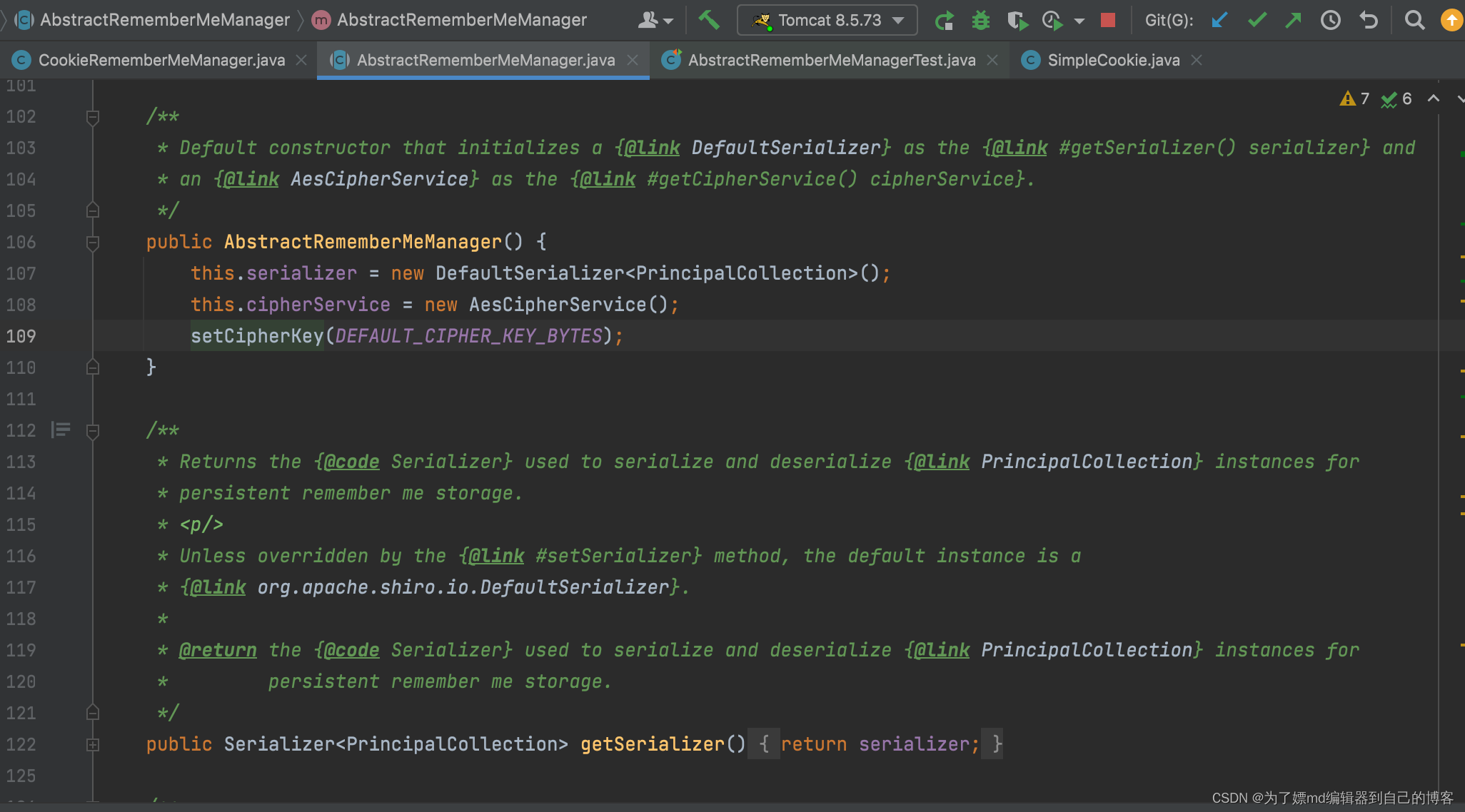The image size is (1465, 812).
Task: Click @return tag on line 119
Action: tap(218, 650)
